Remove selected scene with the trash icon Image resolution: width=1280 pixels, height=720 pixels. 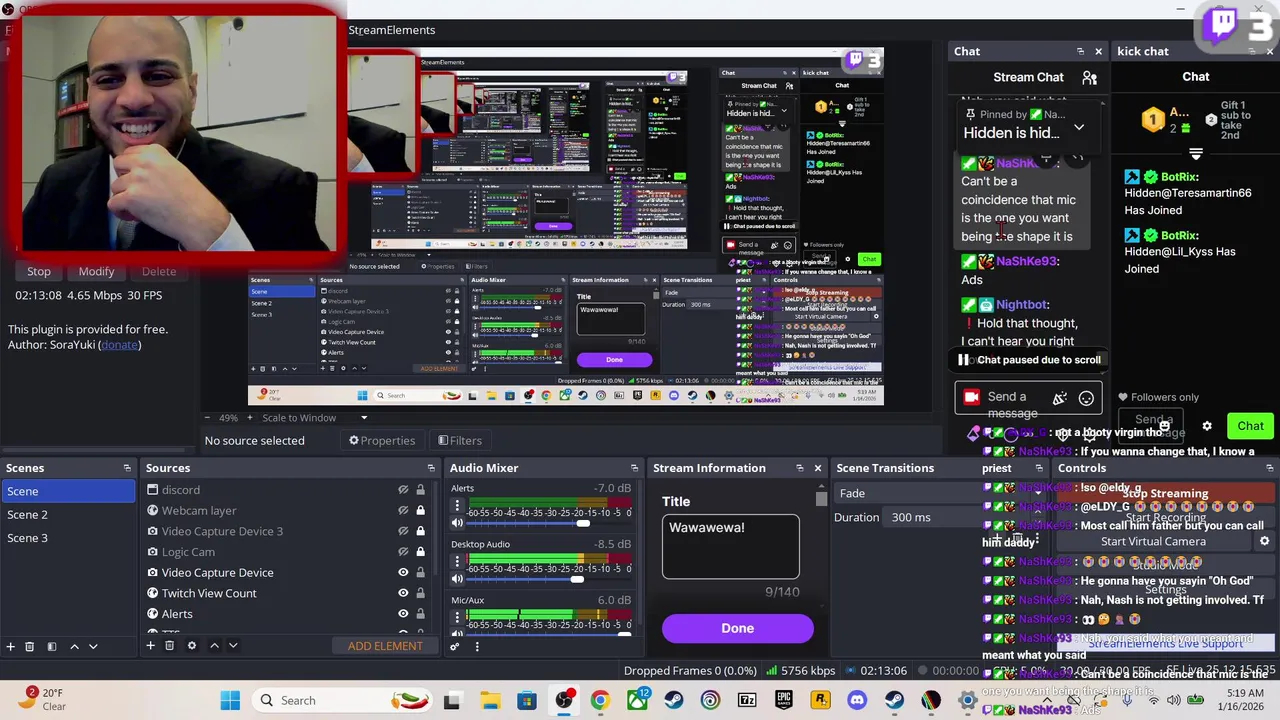tap(29, 646)
